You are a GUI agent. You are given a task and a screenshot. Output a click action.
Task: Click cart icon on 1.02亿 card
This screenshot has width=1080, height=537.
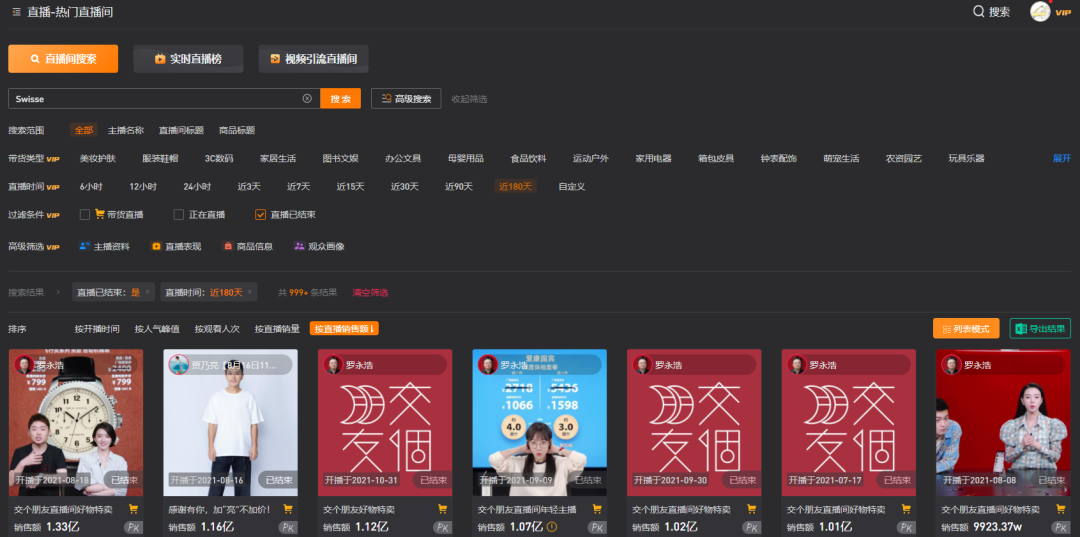[752, 509]
